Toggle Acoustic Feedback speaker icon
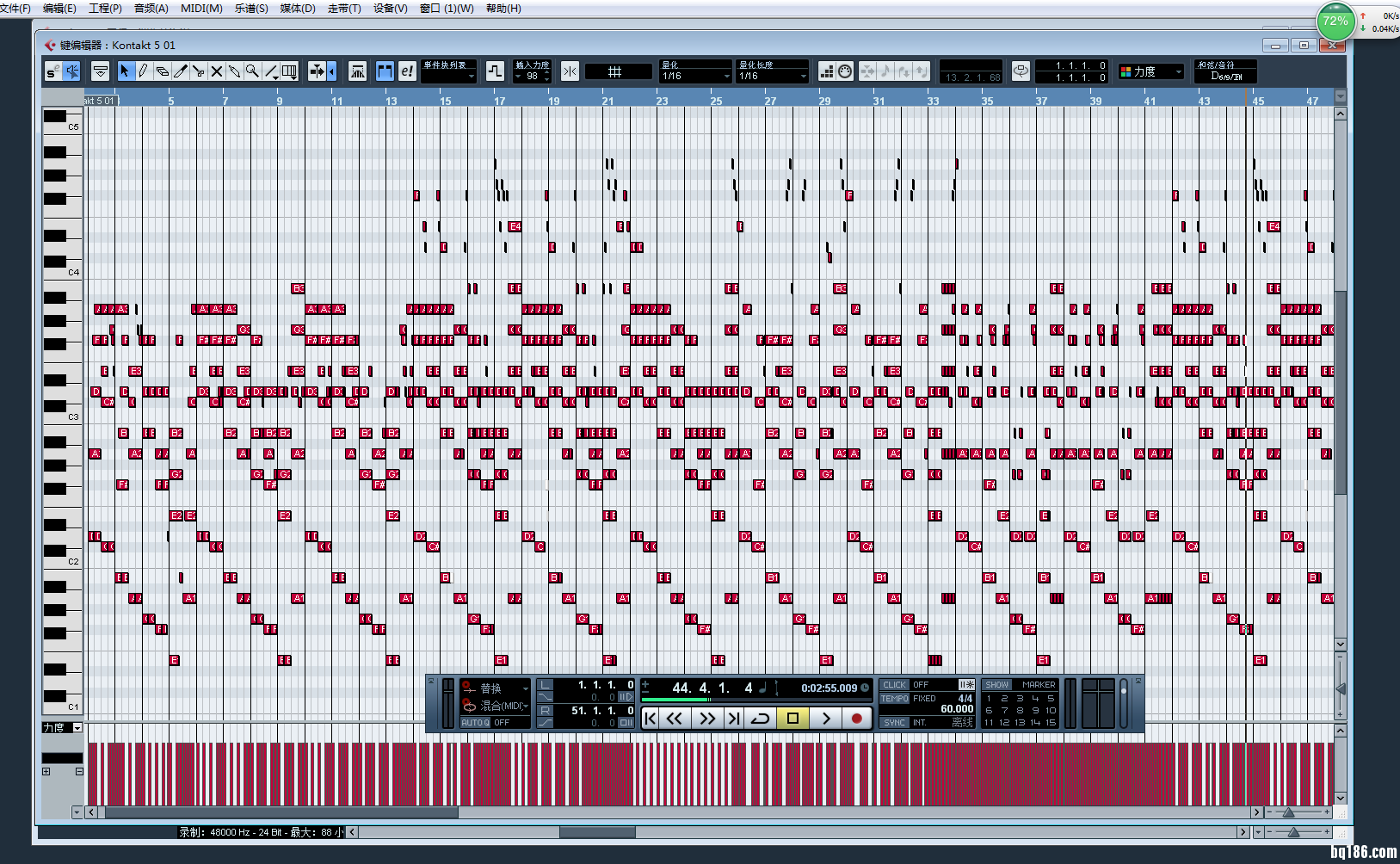Image resolution: width=1400 pixels, height=864 pixels. coord(72,71)
